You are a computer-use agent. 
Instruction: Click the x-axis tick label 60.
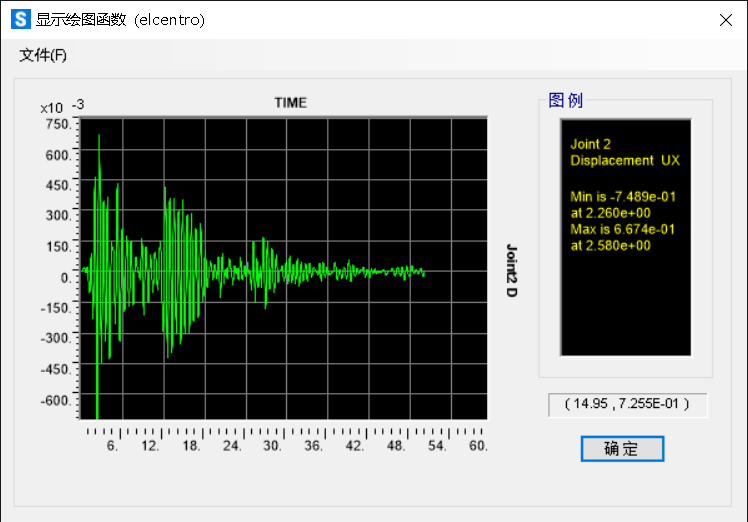coord(478,446)
